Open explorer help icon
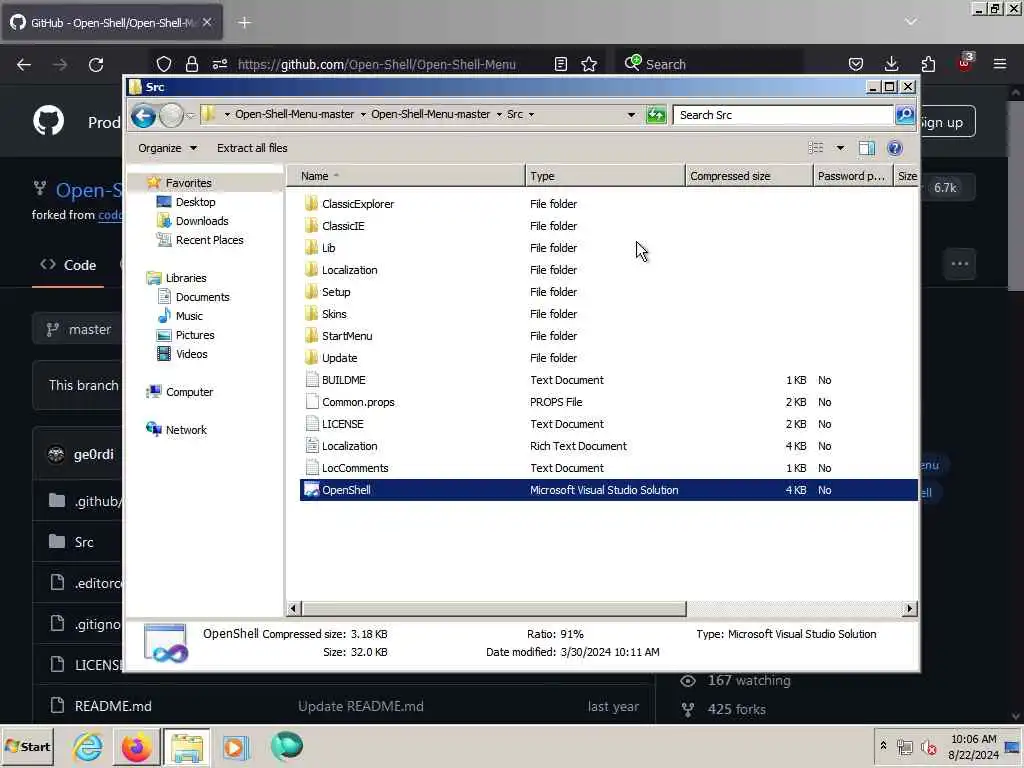Viewport: 1024px width, 768px height. coord(895,148)
